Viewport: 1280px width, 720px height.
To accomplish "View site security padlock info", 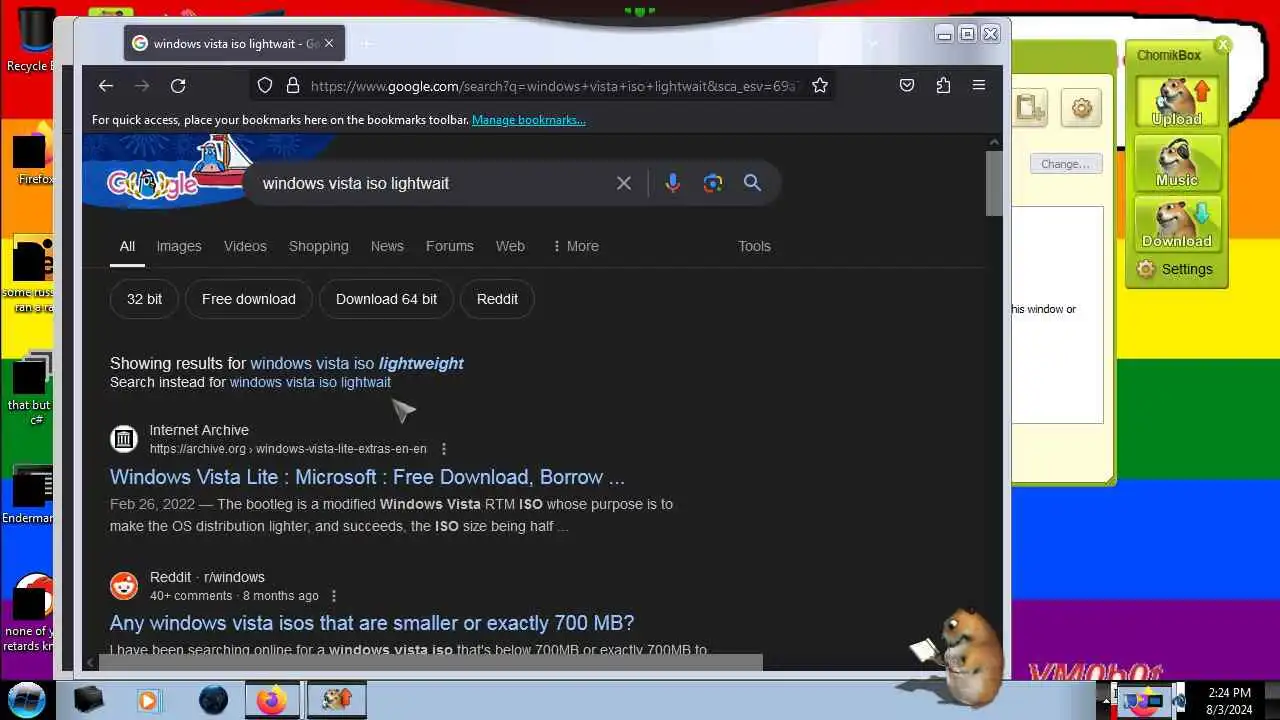I will [x=293, y=86].
